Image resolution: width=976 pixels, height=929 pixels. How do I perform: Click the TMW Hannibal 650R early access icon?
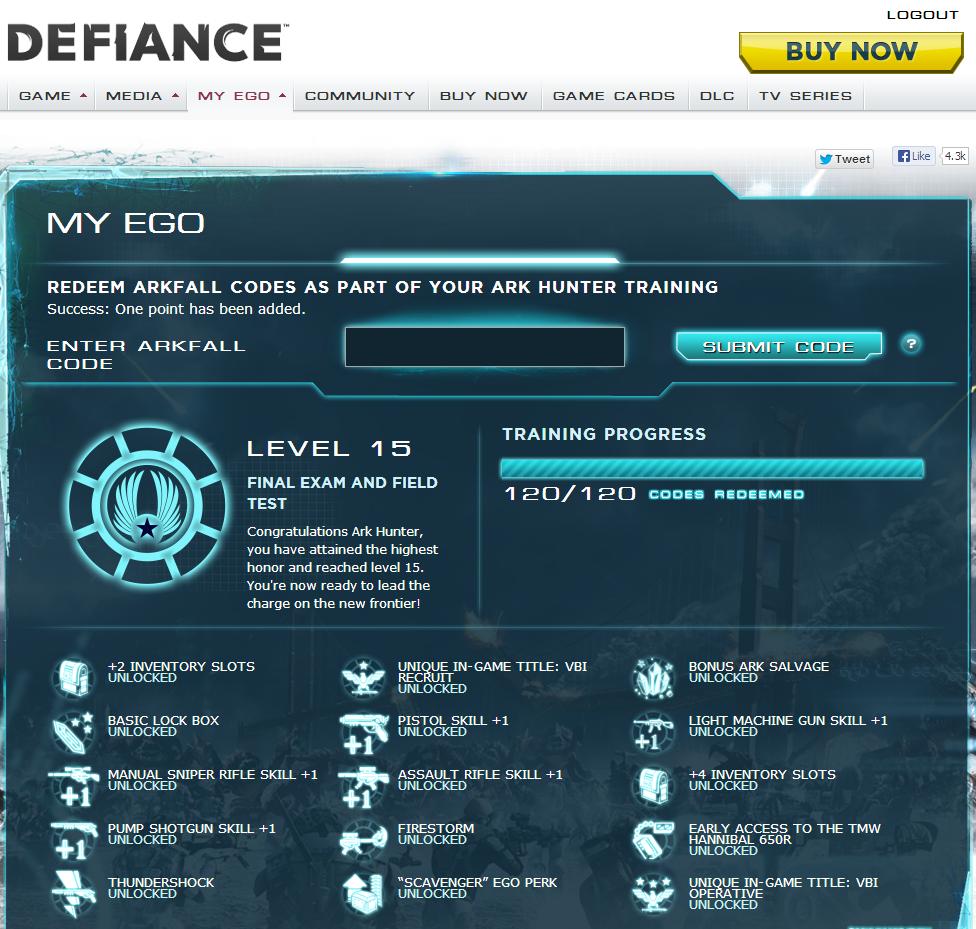click(654, 840)
